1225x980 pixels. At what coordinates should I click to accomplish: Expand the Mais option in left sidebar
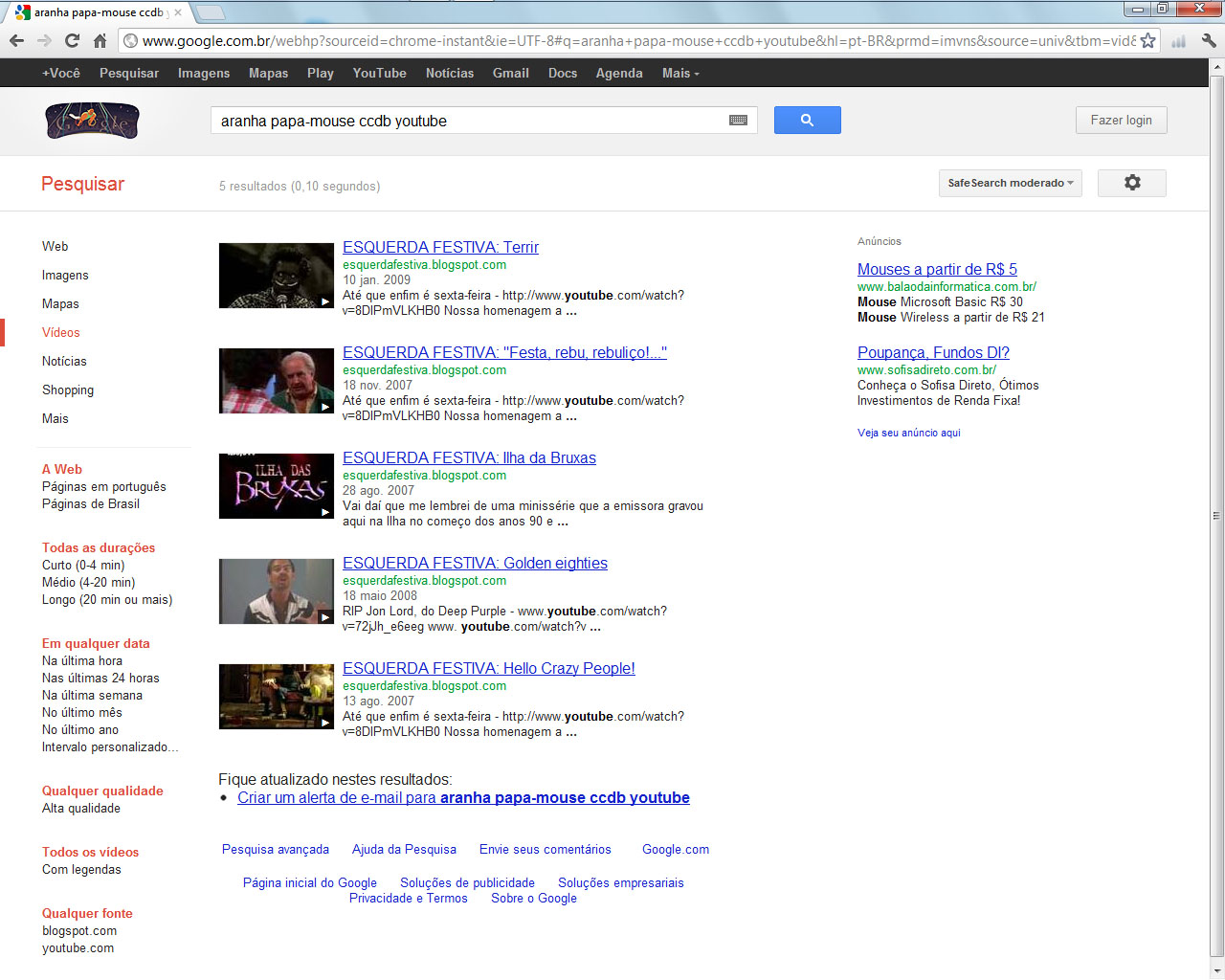tap(56, 418)
